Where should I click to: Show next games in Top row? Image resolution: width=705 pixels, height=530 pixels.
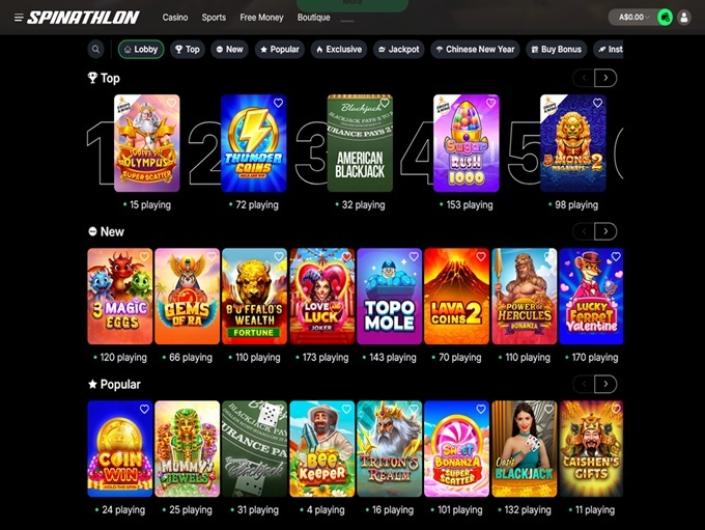[606, 78]
